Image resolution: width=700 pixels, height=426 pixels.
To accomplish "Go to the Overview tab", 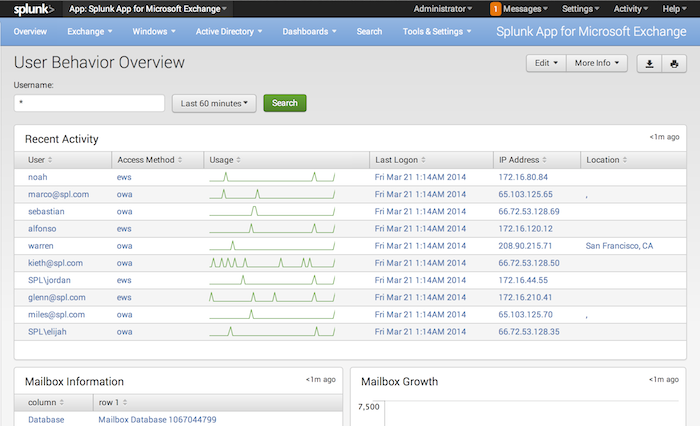I will (x=30, y=31).
